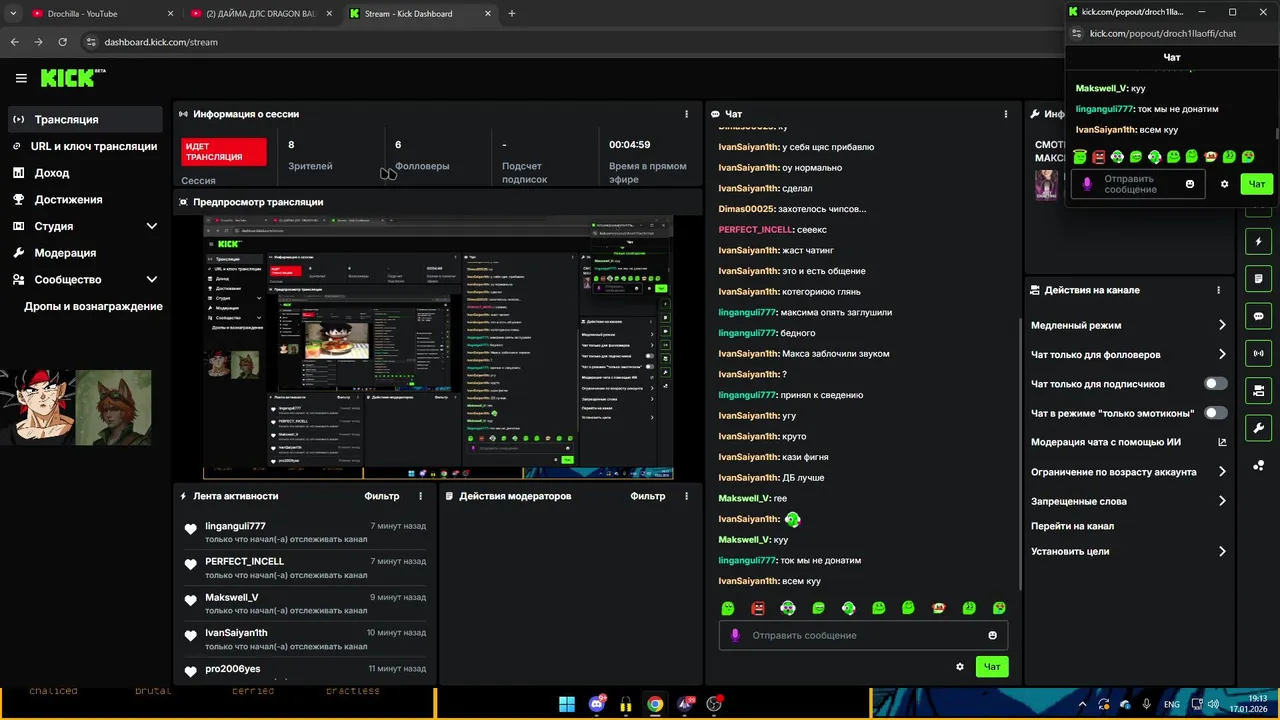This screenshot has height=720, width=1280.
Task: Open moderator actions Фильтр
Action: tap(648, 496)
